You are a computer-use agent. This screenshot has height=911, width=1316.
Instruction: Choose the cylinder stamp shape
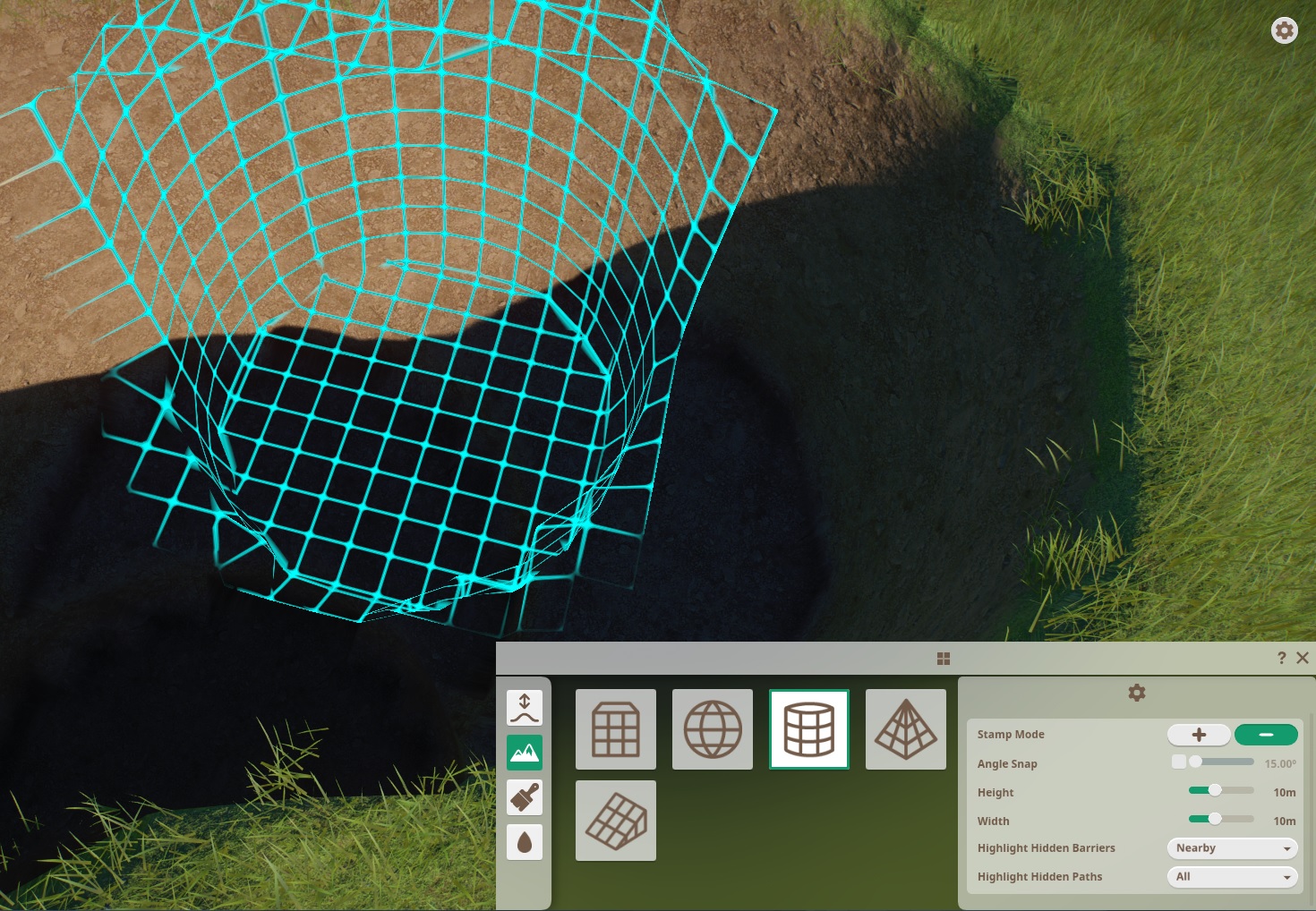(x=809, y=729)
